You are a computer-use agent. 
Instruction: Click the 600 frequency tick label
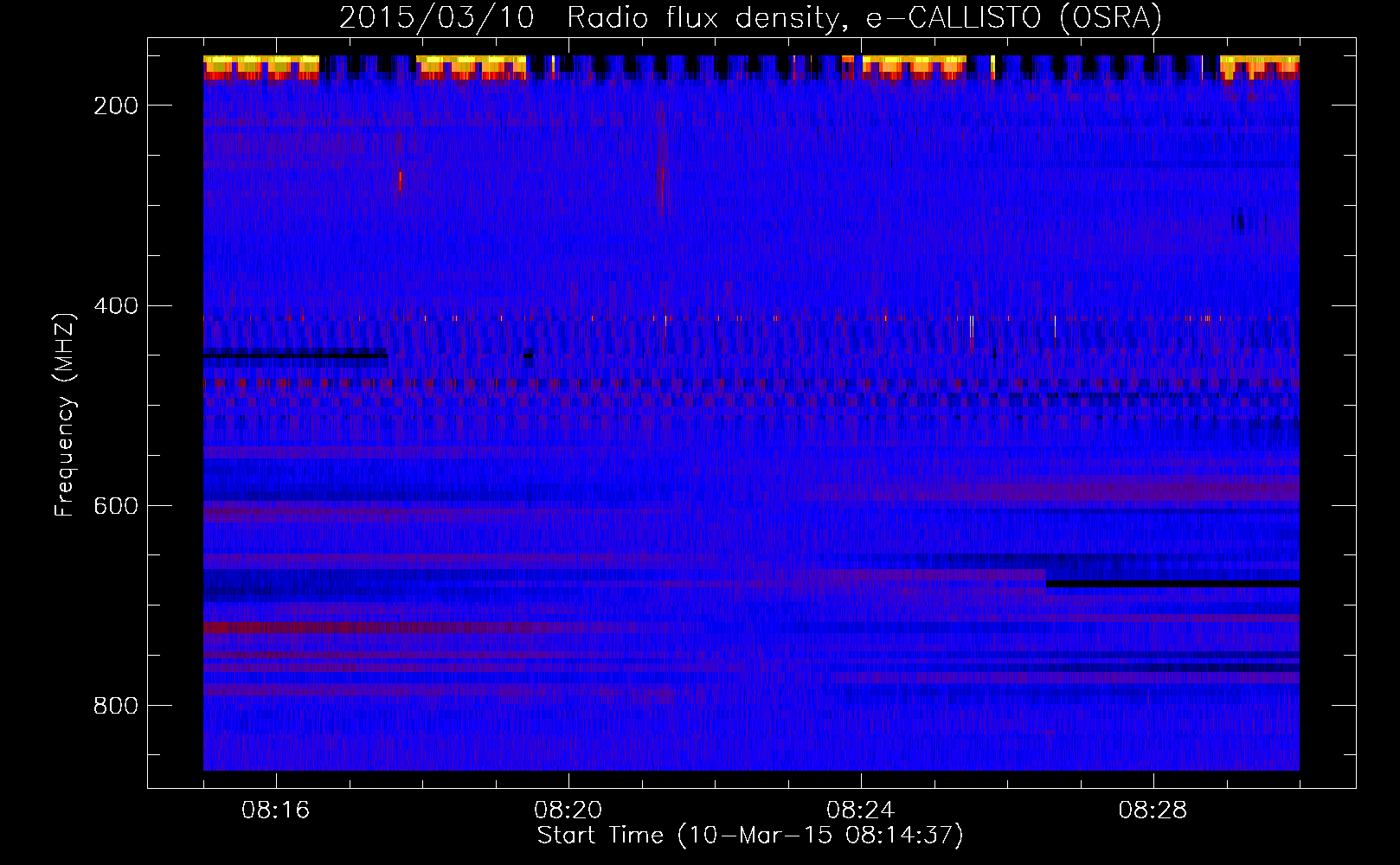116,506
